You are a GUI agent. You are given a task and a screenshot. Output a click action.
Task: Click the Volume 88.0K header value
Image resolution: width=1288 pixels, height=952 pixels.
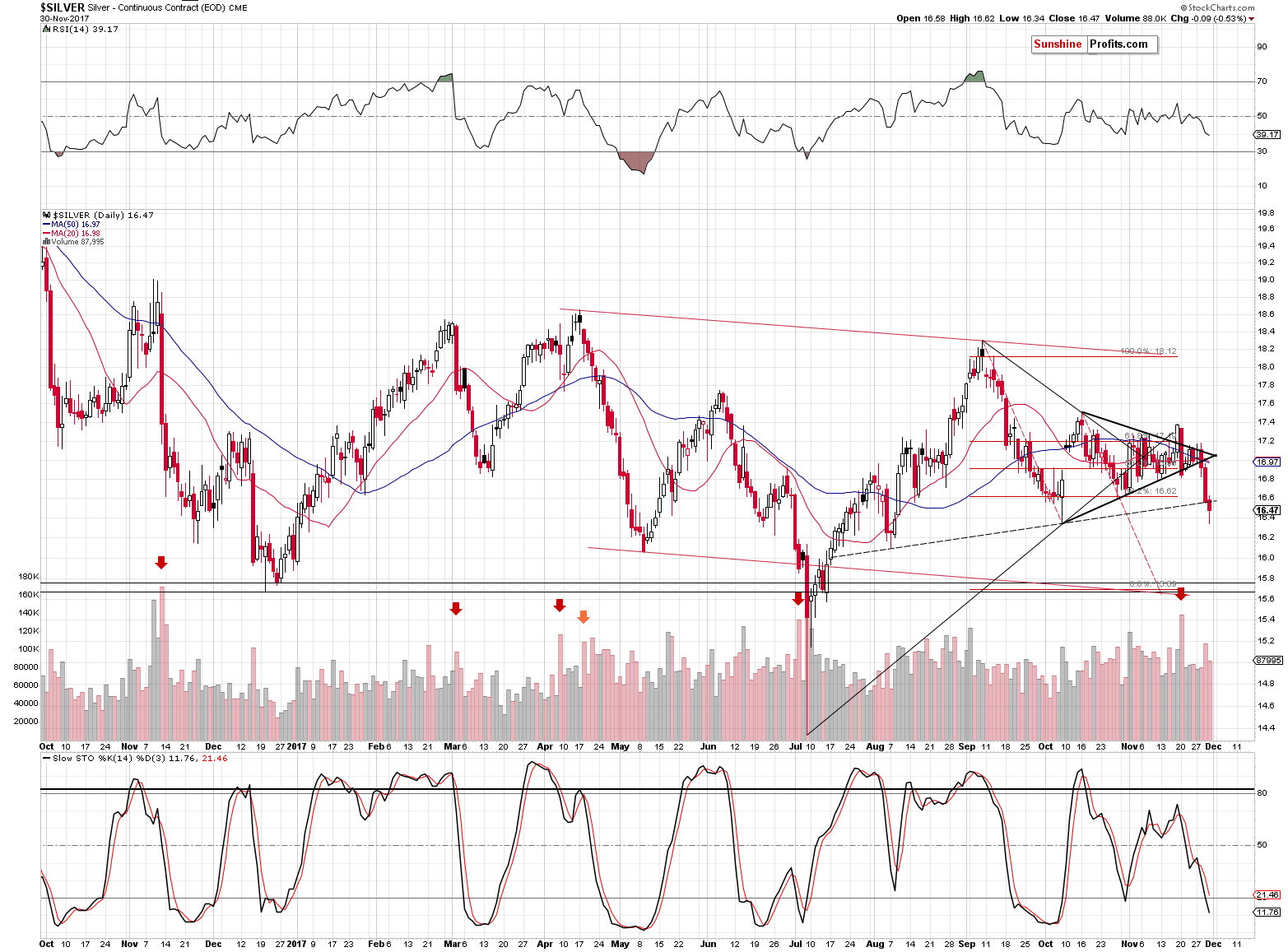[x=1134, y=19]
